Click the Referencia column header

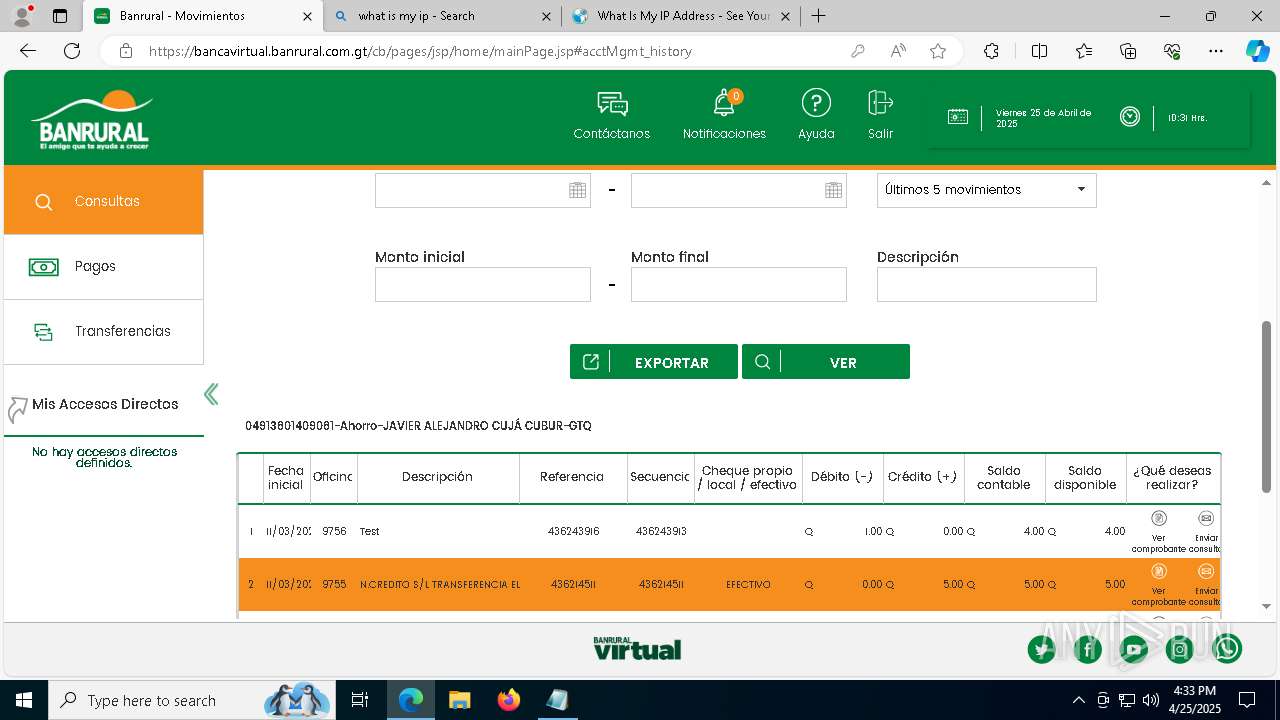(572, 477)
